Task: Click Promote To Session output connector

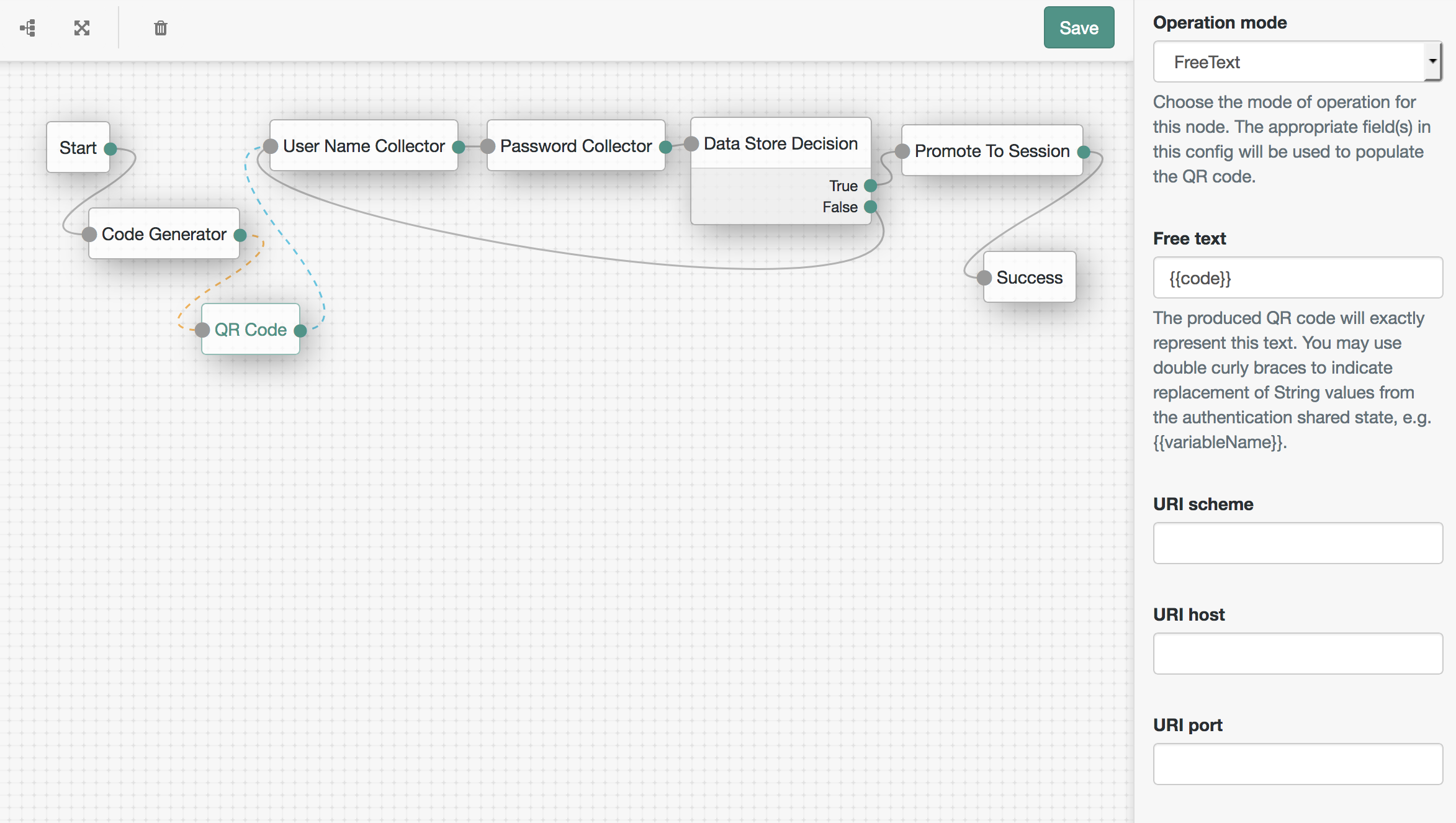Action: pos(1084,152)
